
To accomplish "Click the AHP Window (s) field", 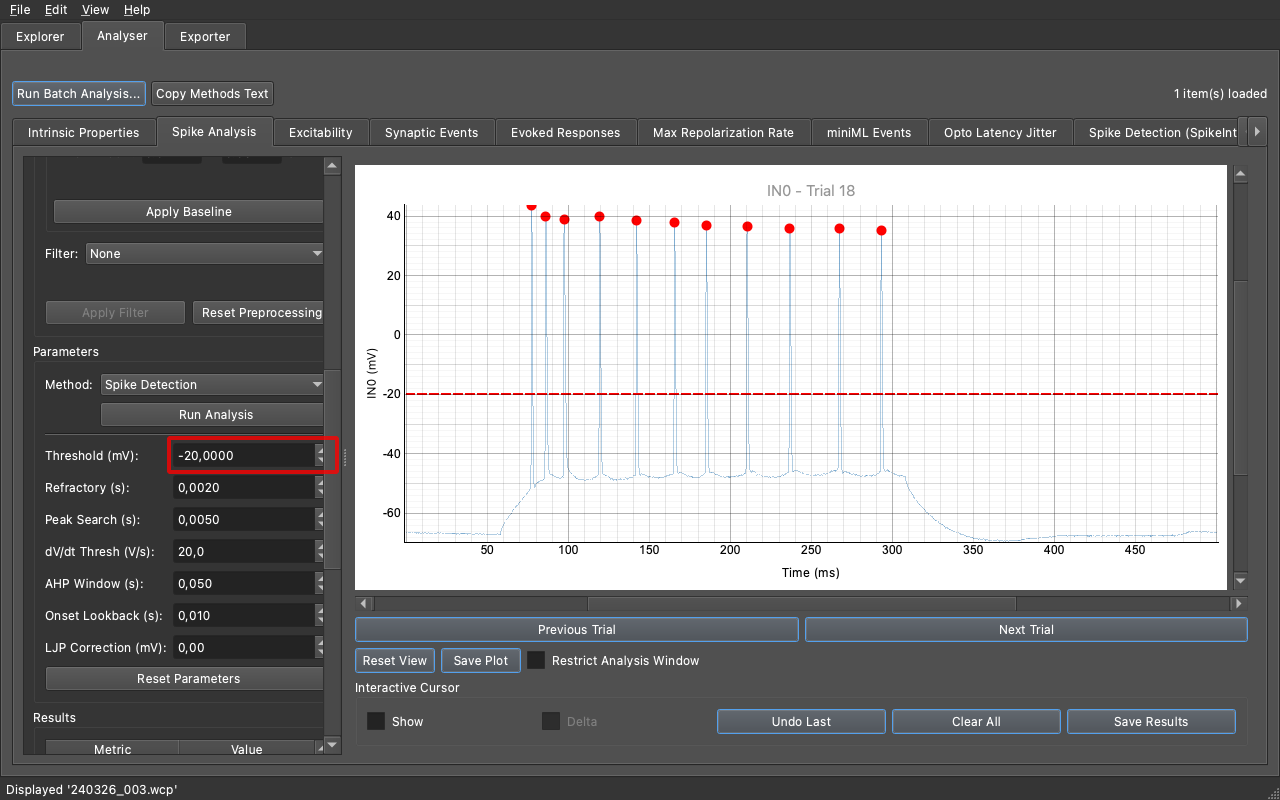I will pos(244,584).
